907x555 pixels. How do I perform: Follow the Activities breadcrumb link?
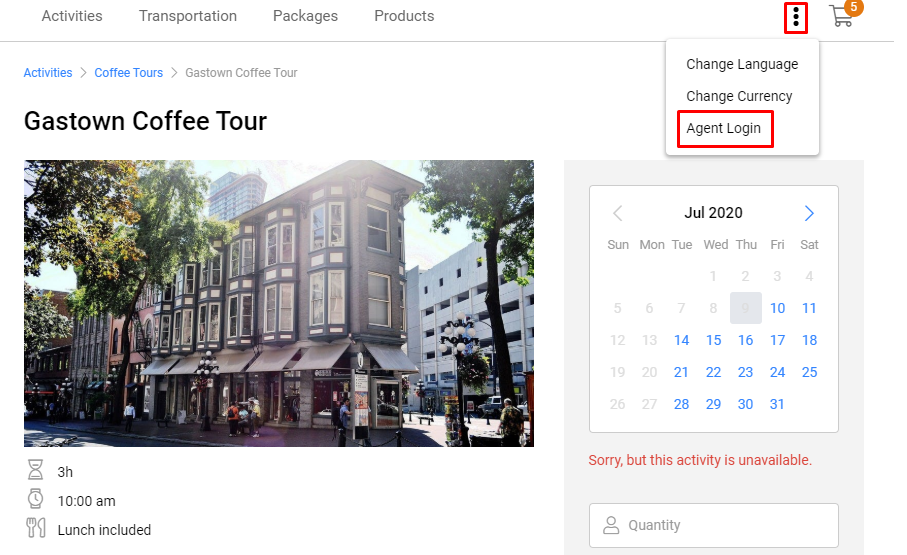click(x=48, y=73)
